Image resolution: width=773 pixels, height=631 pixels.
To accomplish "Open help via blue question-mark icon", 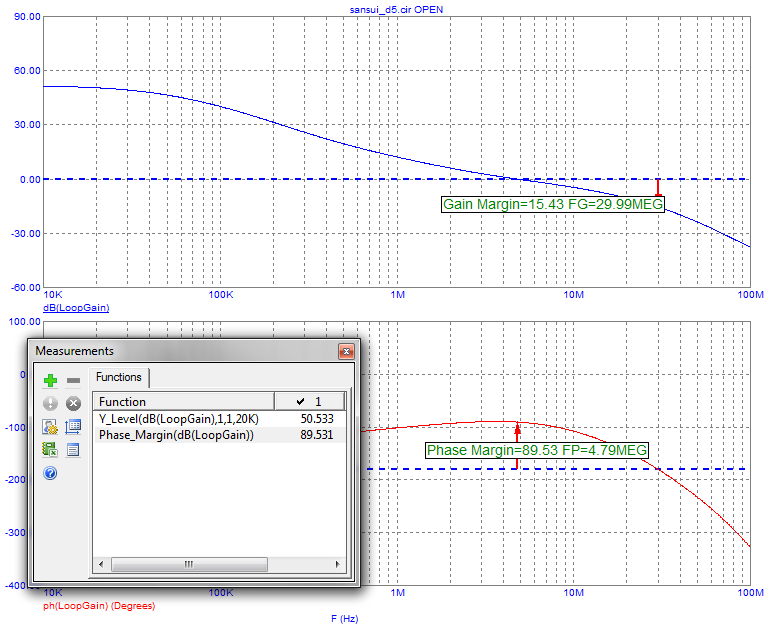I will (50, 473).
